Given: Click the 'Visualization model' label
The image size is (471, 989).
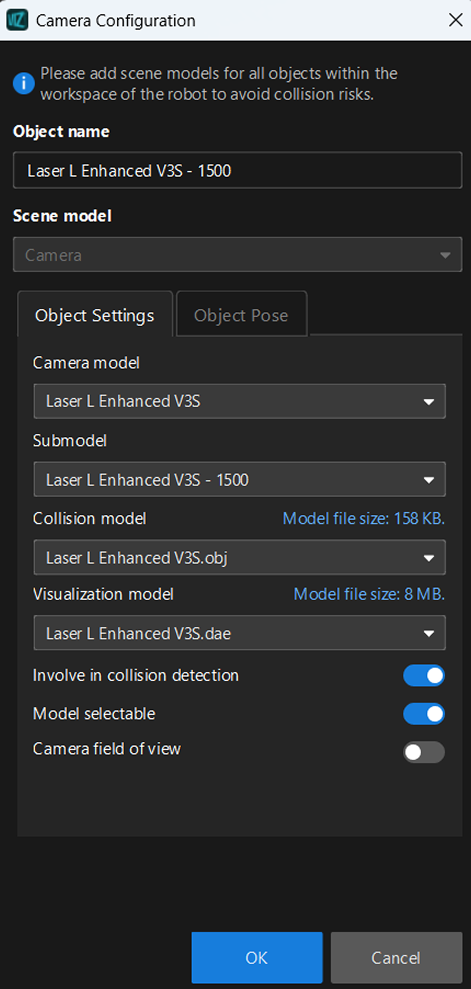Looking at the screenshot, I should pyautogui.click(x=103, y=594).
